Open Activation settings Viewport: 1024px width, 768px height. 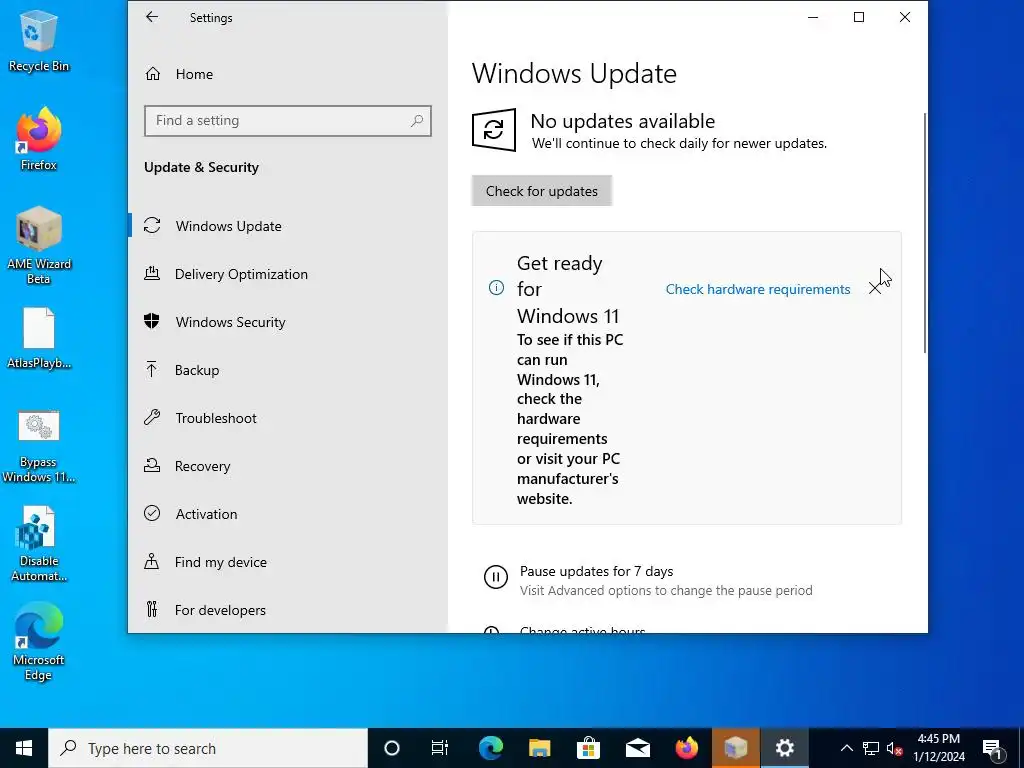tap(287, 514)
